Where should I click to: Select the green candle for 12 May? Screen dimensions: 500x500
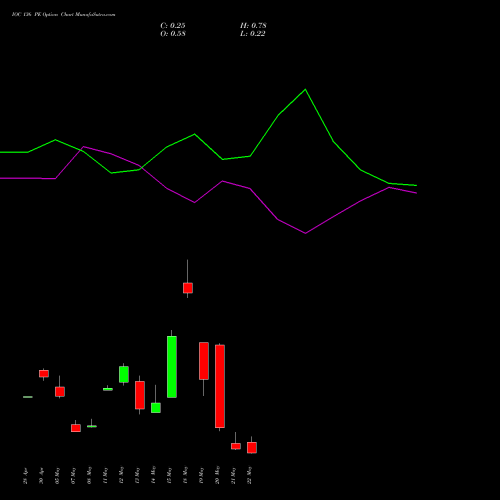coord(124,374)
